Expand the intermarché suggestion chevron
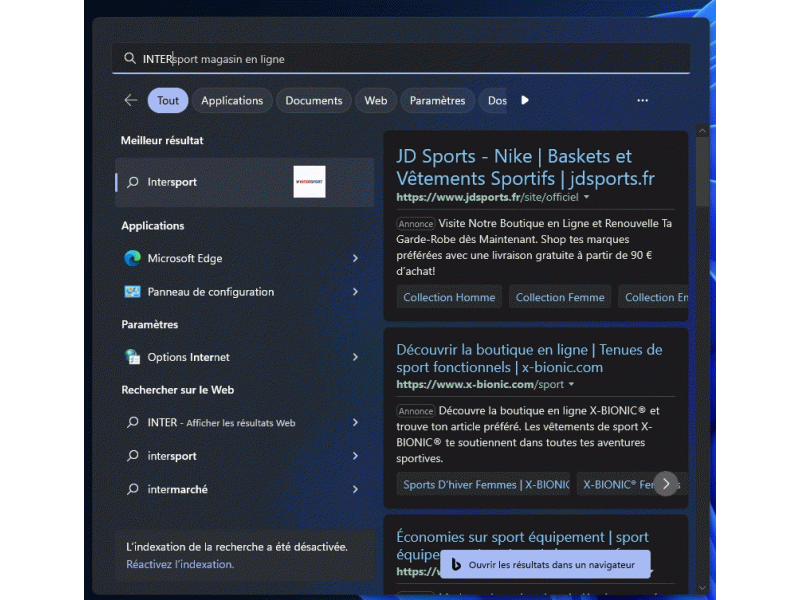 coord(355,489)
